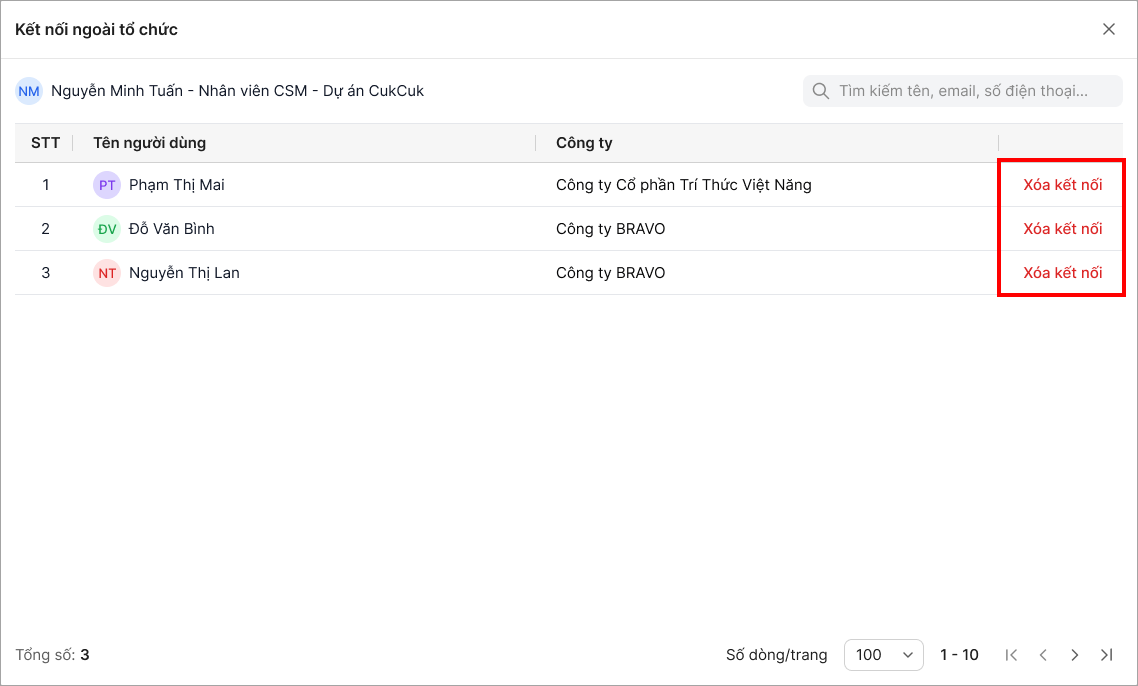Click the Tên người dùng column header
This screenshot has width=1138, height=686.
(150, 143)
